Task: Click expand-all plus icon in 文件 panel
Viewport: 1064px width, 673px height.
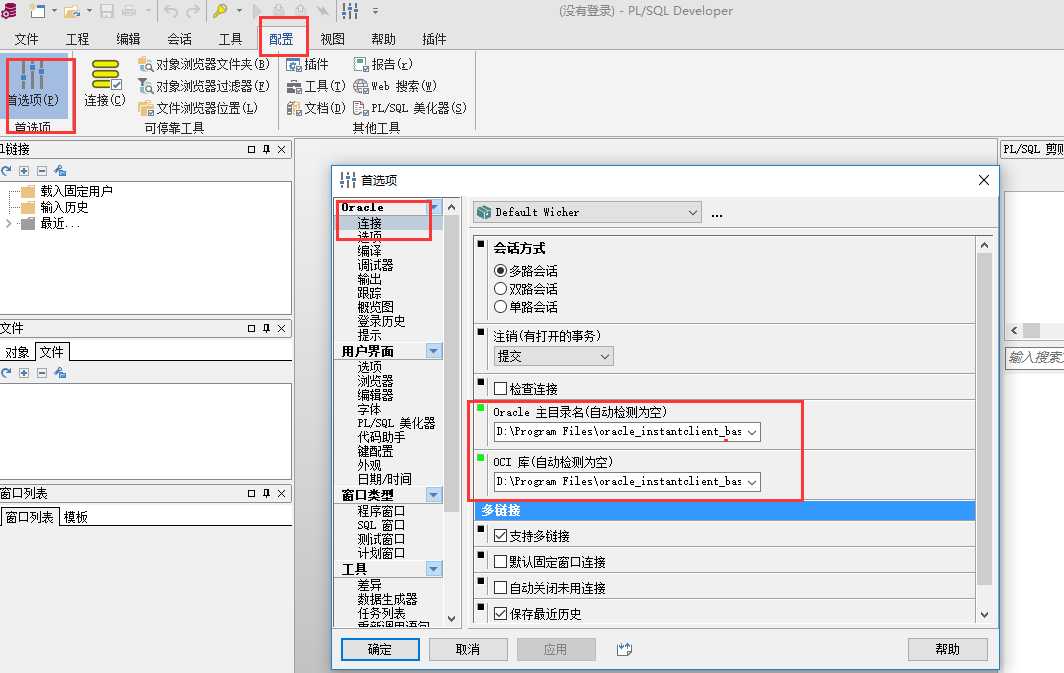Action: (x=24, y=372)
